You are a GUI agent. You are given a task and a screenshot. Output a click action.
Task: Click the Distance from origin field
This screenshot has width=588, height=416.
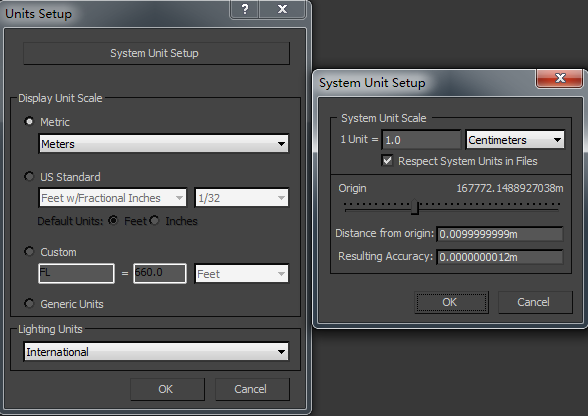[500, 234]
